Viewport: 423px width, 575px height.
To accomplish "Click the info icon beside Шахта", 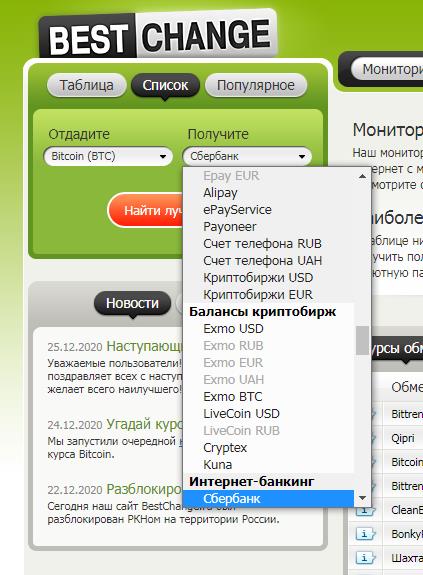I will pyautogui.click(x=365, y=558).
